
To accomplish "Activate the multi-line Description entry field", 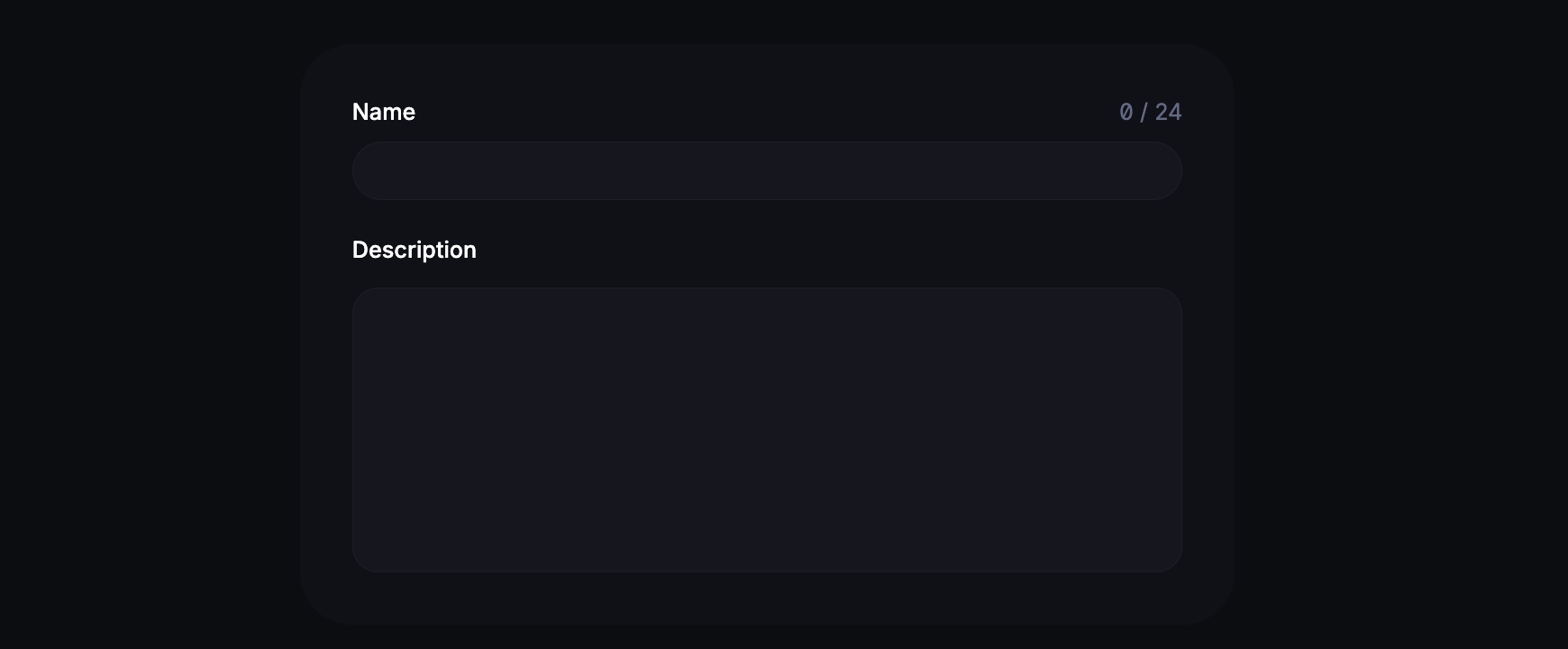I will coord(767,430).
